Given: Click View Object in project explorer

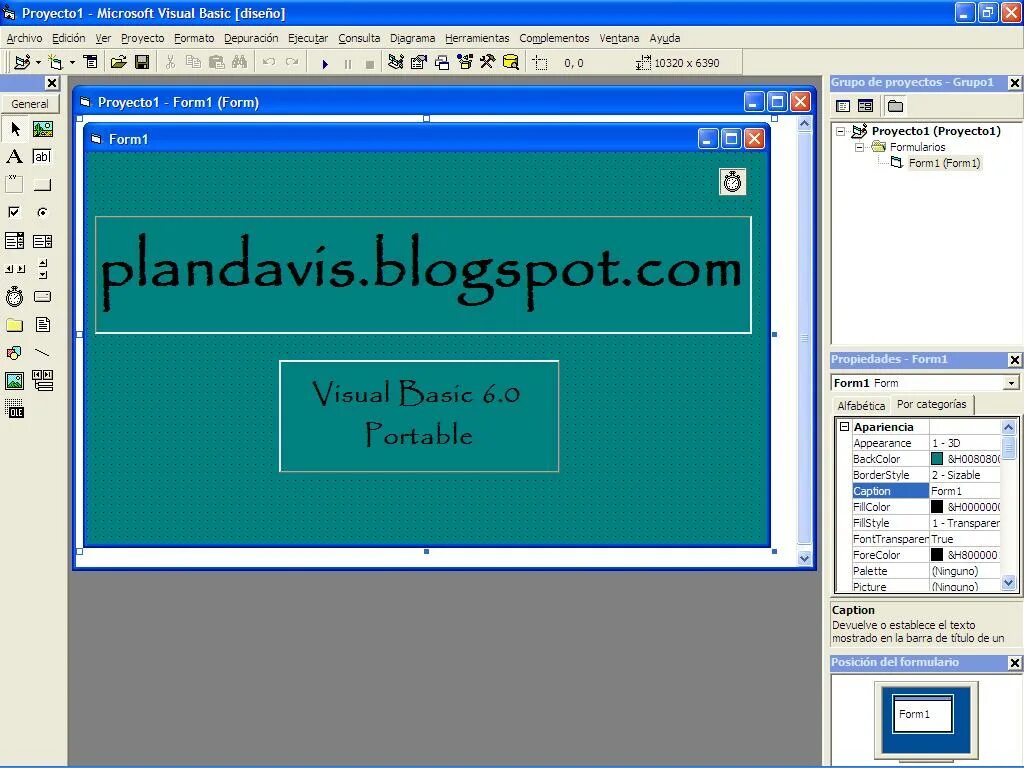Looking at the screenshot, I should click(865, 106).
